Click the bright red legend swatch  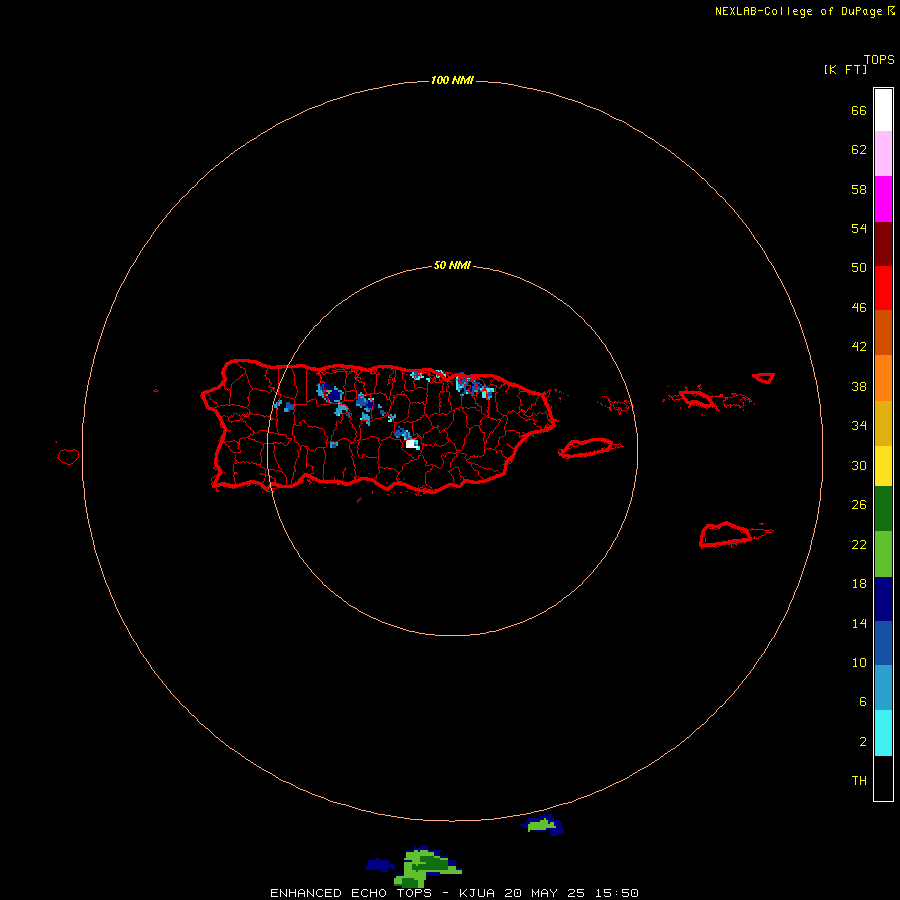pos(883,288)
